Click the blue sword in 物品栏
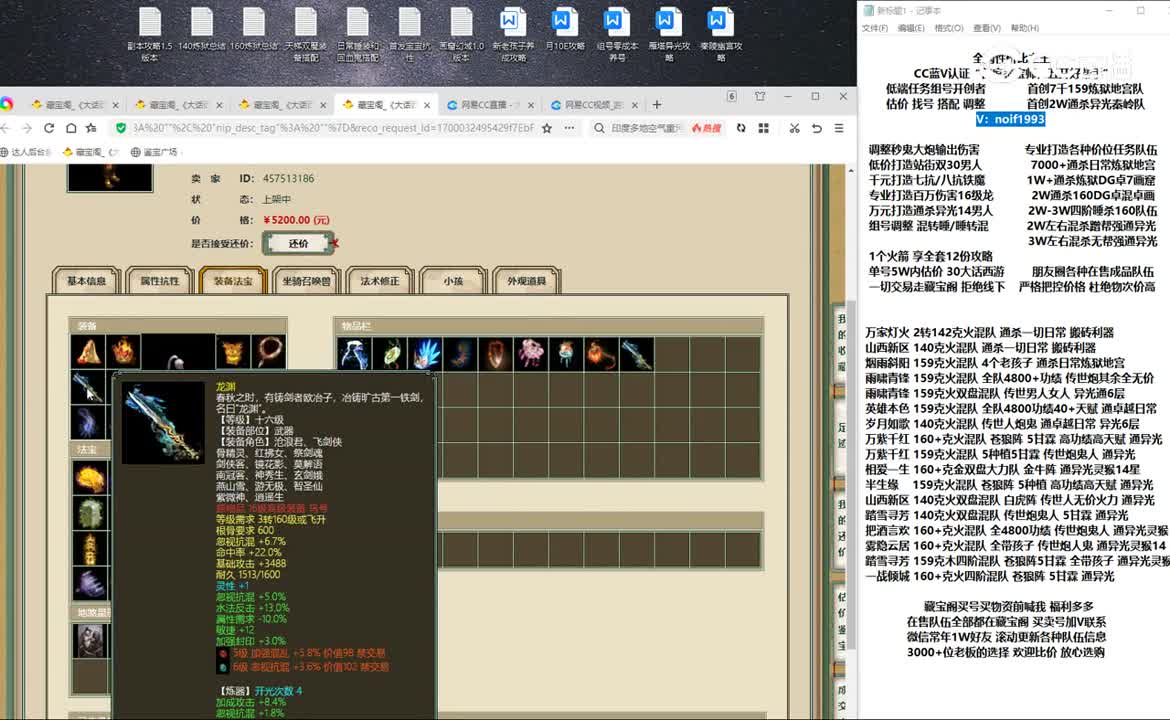 click(x=636, y=354)
